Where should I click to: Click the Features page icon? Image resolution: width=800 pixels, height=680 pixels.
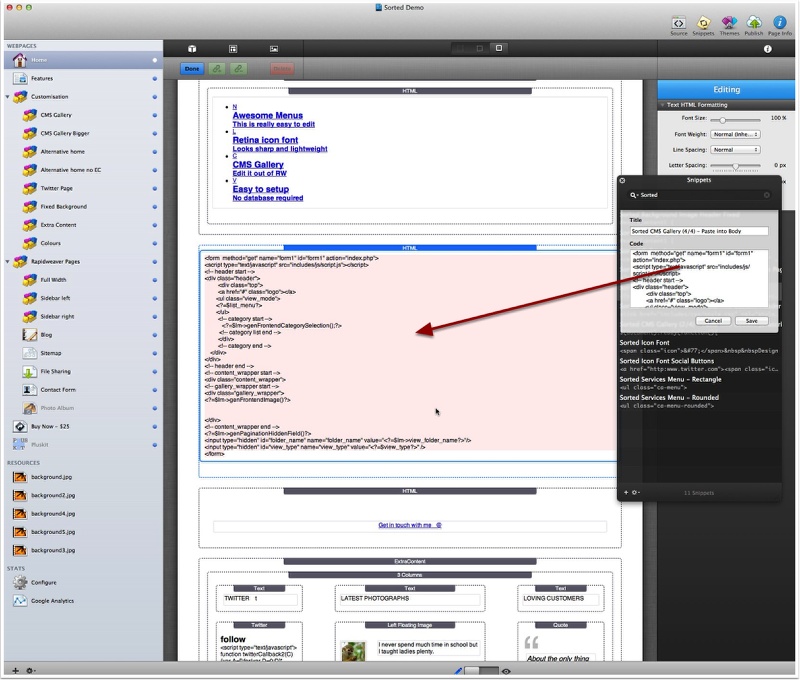(20, 79)
